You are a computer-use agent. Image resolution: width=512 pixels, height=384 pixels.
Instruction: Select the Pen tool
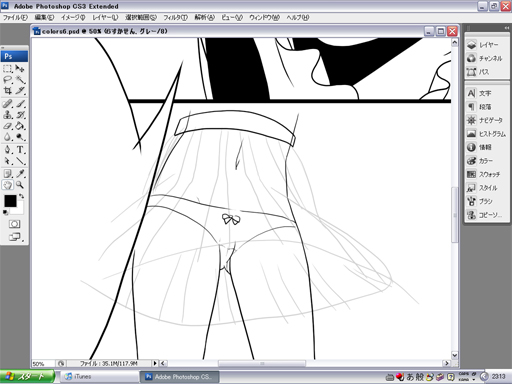click(x=8, y=150)
